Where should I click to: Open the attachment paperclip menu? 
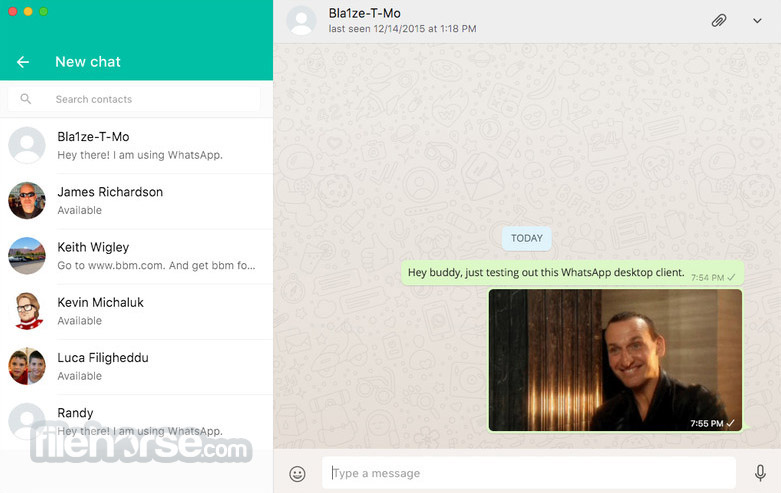tap(719, 21)
